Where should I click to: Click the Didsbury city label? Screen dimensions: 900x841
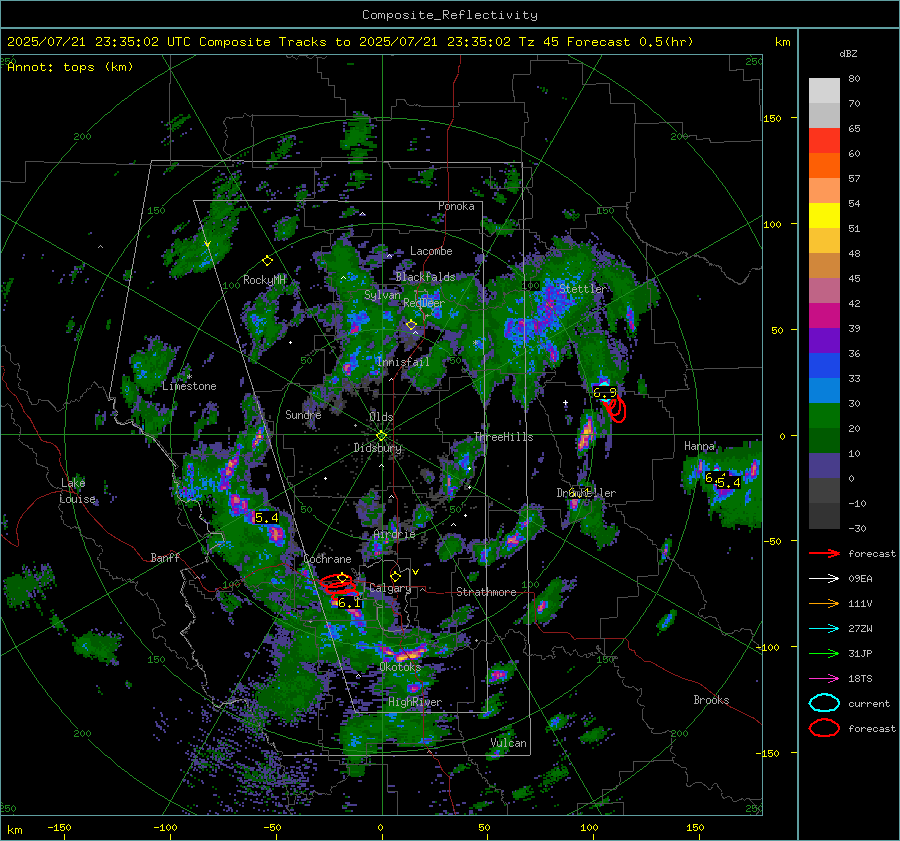point(378,448)
